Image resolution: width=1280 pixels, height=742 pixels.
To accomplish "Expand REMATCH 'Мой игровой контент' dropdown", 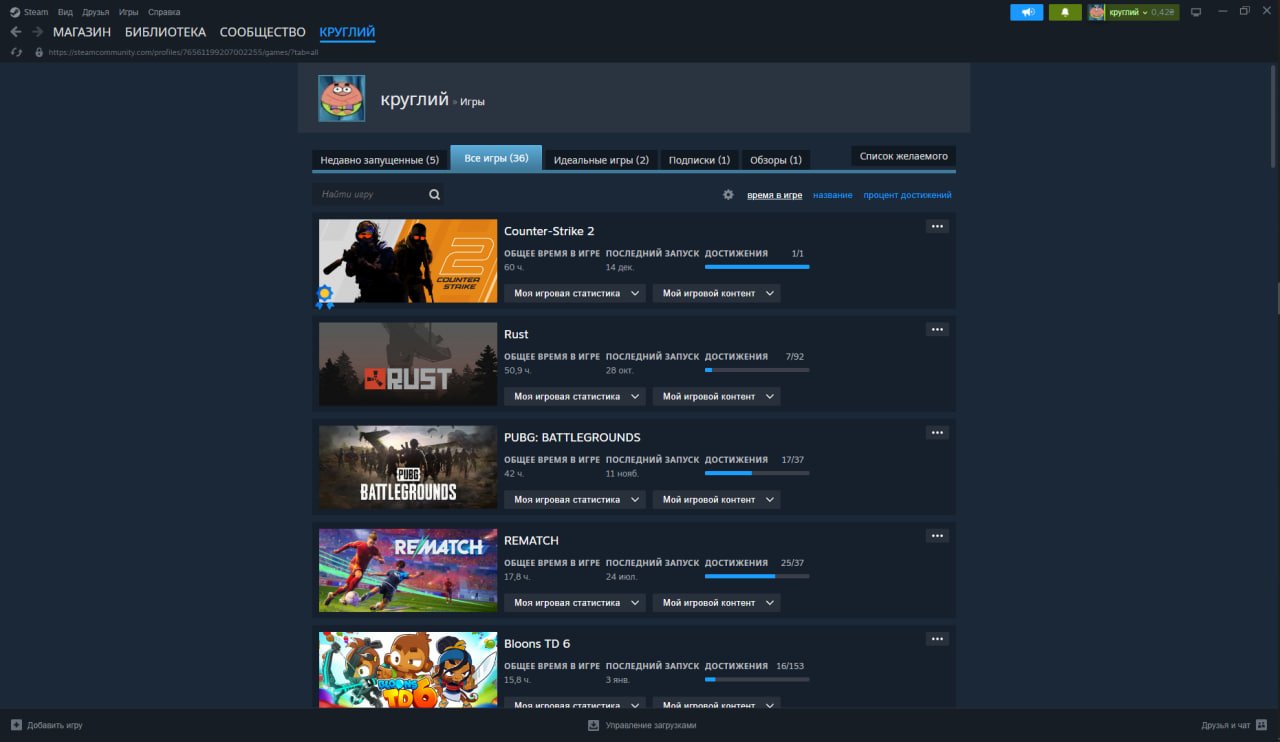I will point(717,603).
